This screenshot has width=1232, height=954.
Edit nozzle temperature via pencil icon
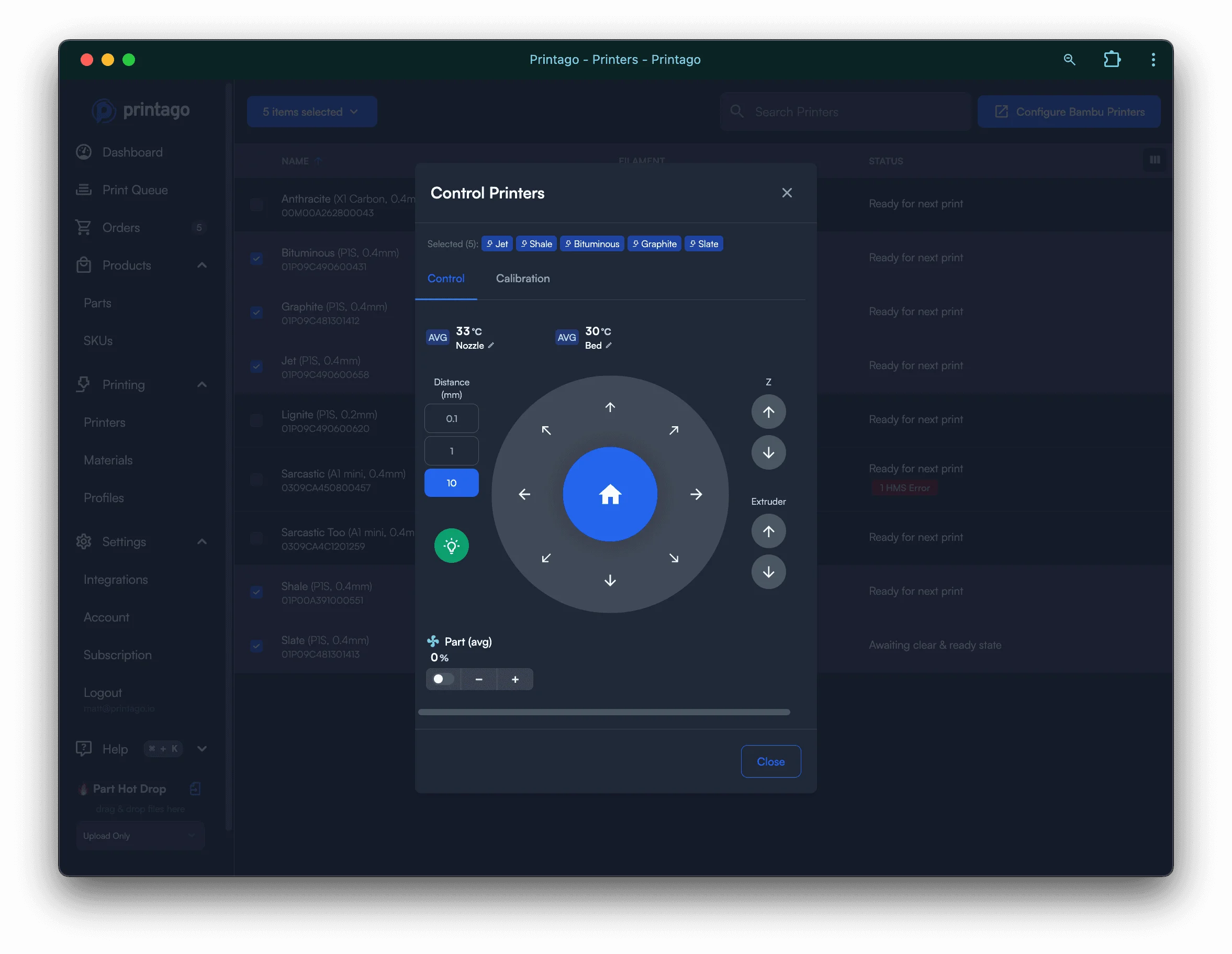[491, 346]
